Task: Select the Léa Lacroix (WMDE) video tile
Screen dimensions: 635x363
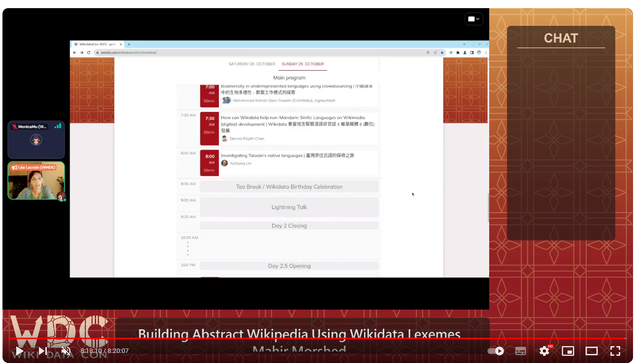Action: [x=36, y=181]
